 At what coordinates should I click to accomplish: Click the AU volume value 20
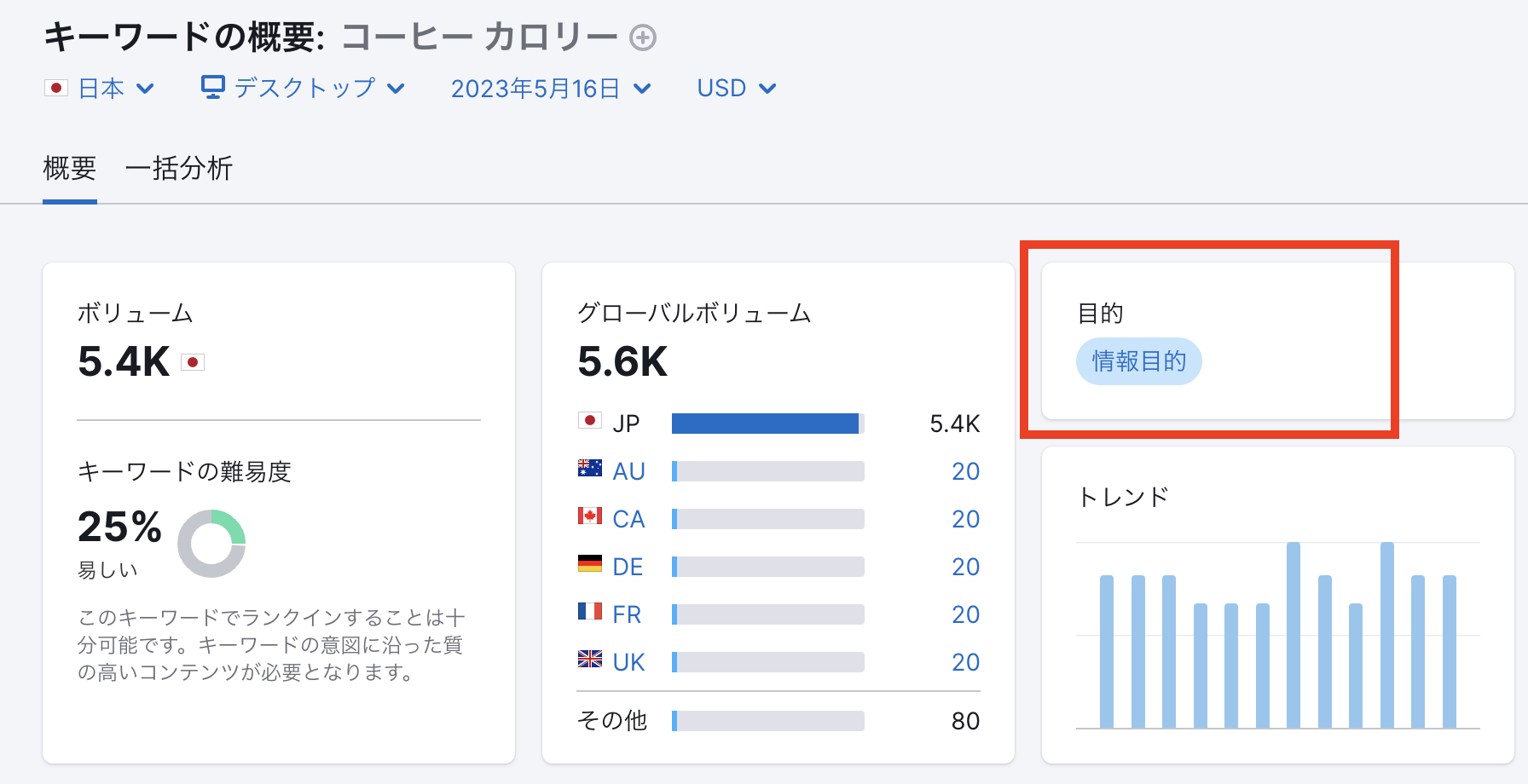coord(965,471)
